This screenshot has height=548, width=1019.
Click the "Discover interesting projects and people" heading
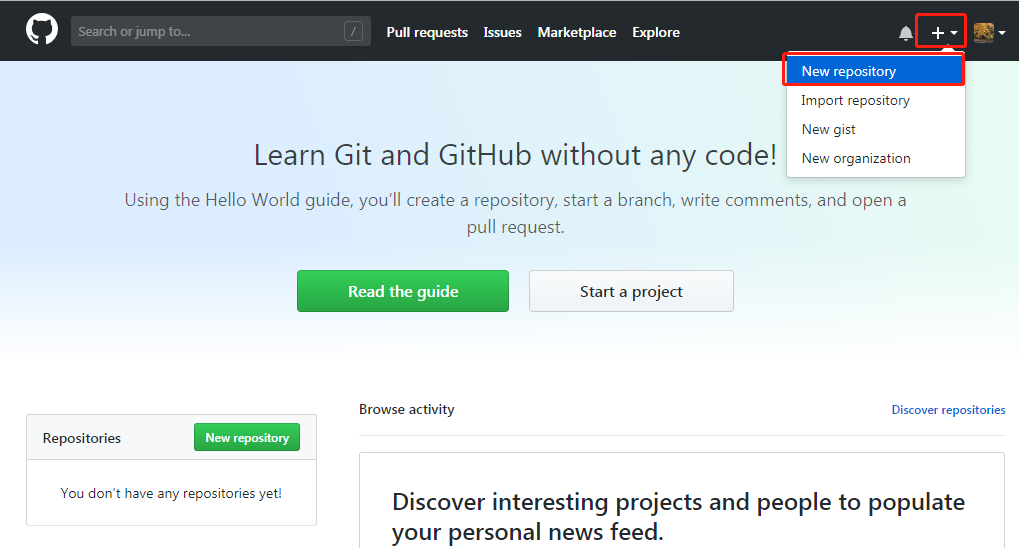678,517
